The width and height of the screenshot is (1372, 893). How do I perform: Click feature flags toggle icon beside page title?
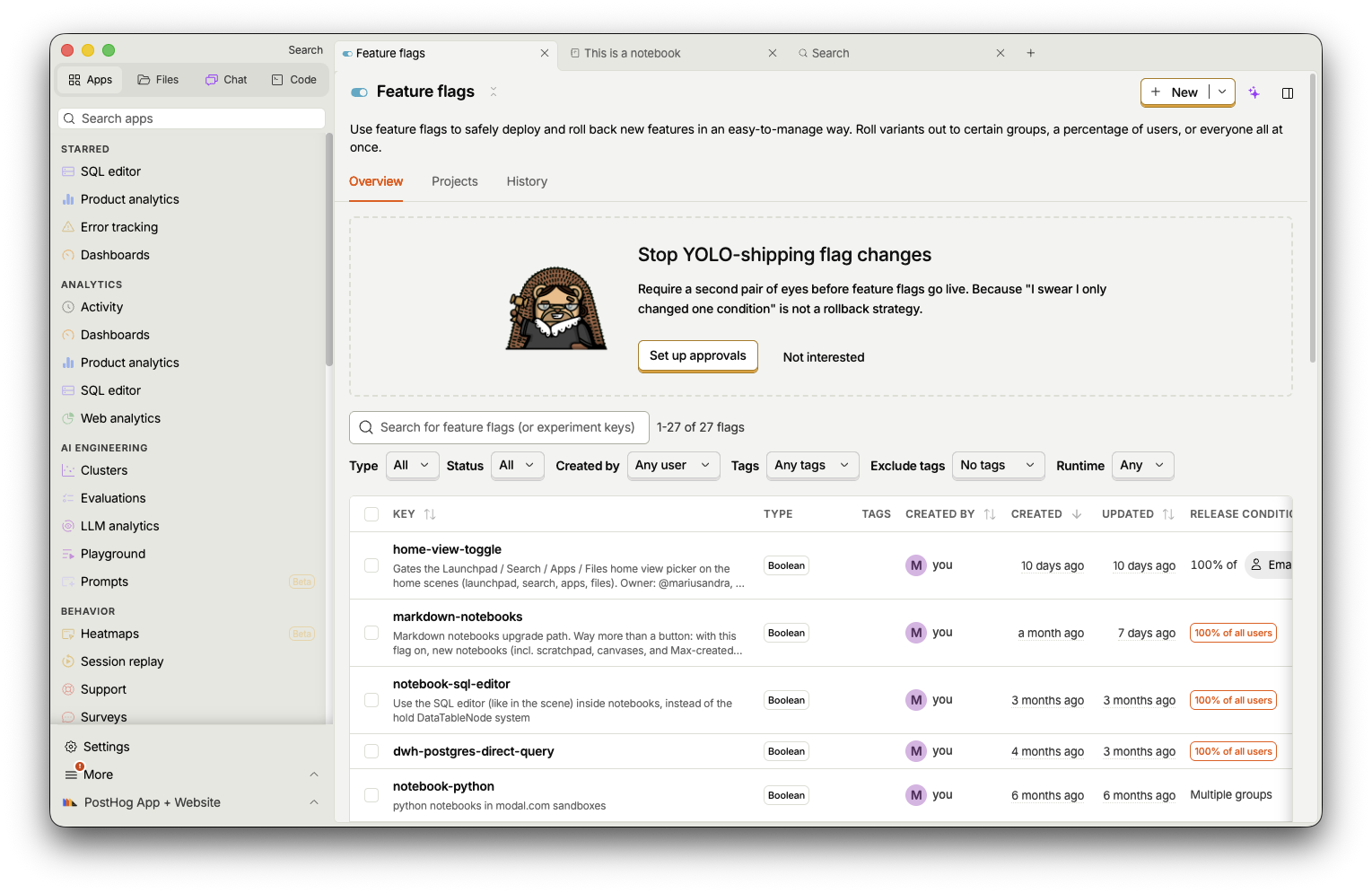(x=360, y=92)
